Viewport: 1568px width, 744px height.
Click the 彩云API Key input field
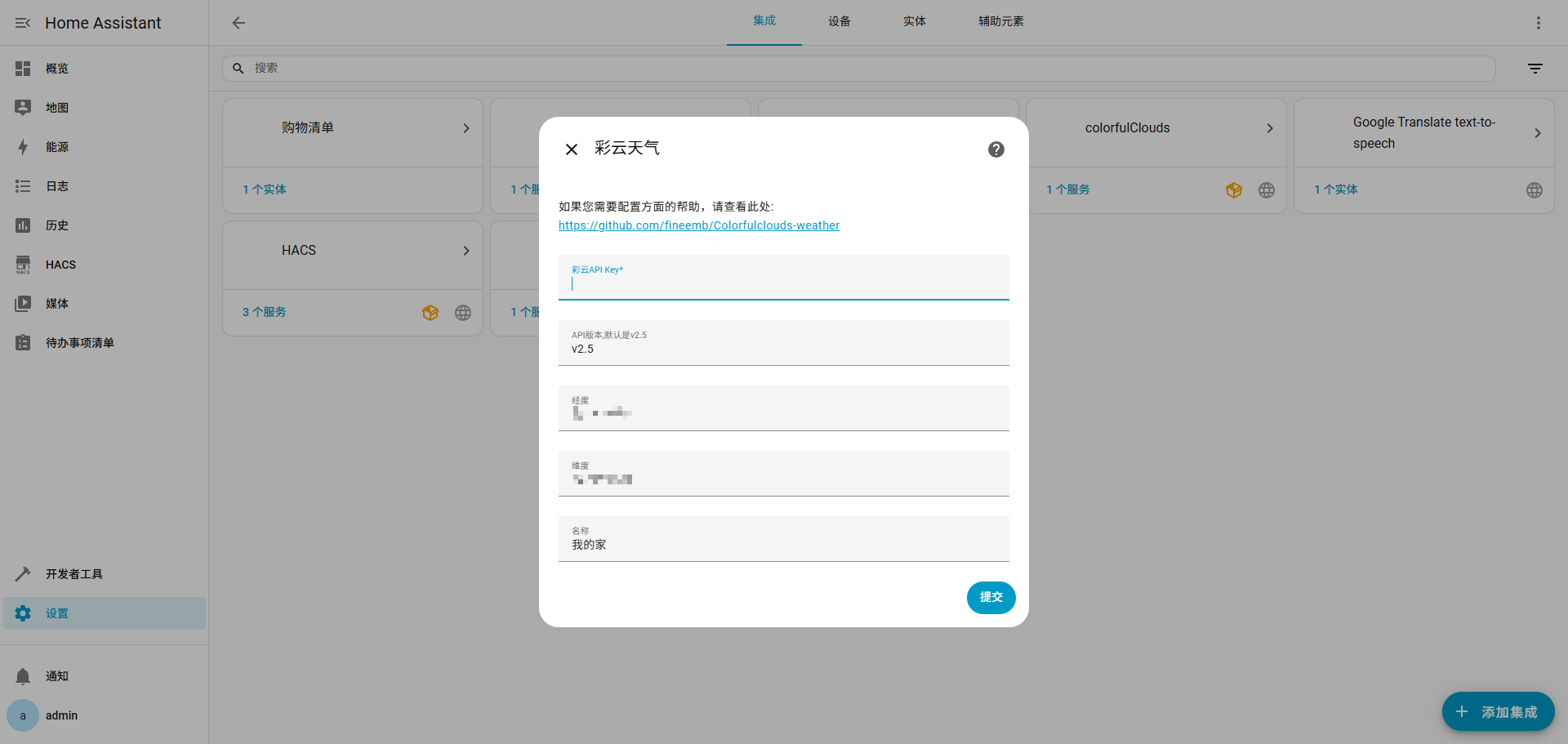(782, 283)
